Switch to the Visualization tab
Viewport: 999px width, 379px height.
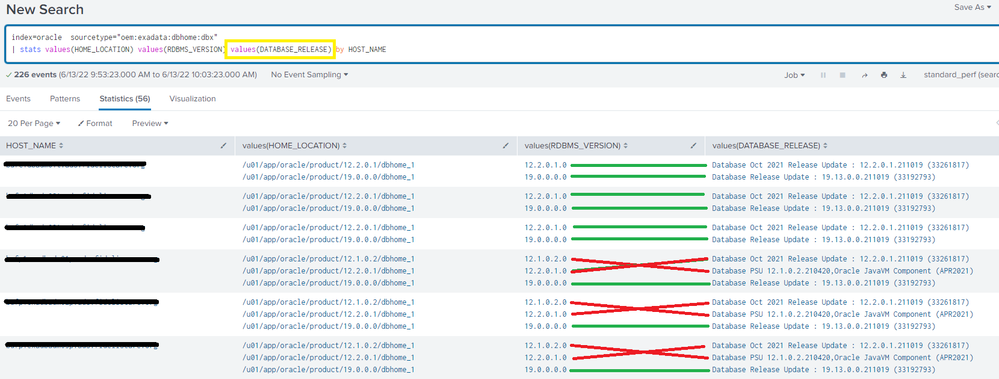192,99
